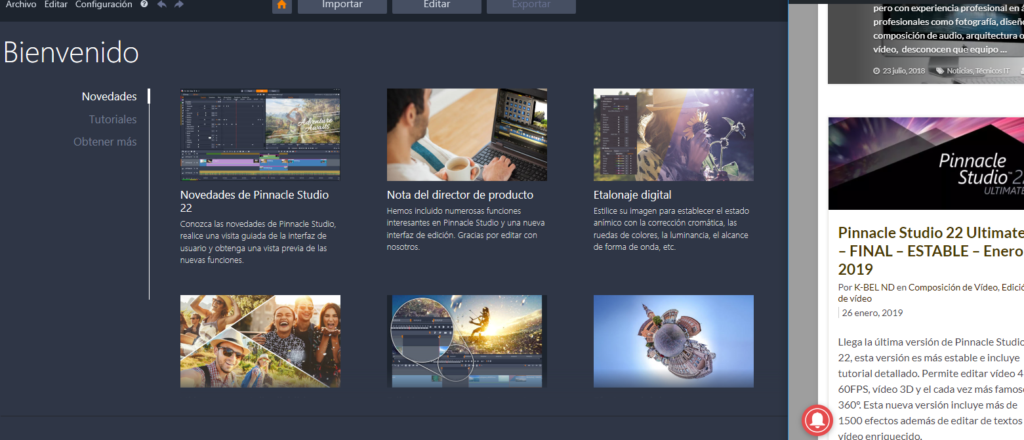This screenshot has height=440, width=1024.
Task: Click the Undo arrow icon
Action: tap(162, 5)
